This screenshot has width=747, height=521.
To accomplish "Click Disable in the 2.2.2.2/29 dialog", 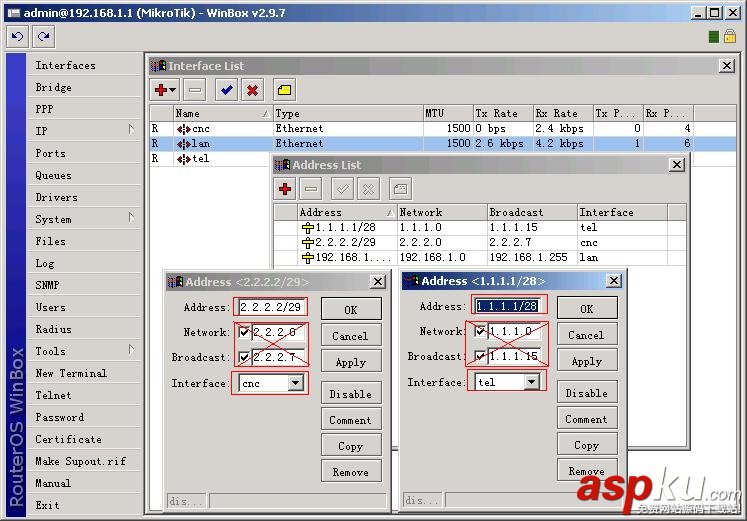I will [351, 394].
